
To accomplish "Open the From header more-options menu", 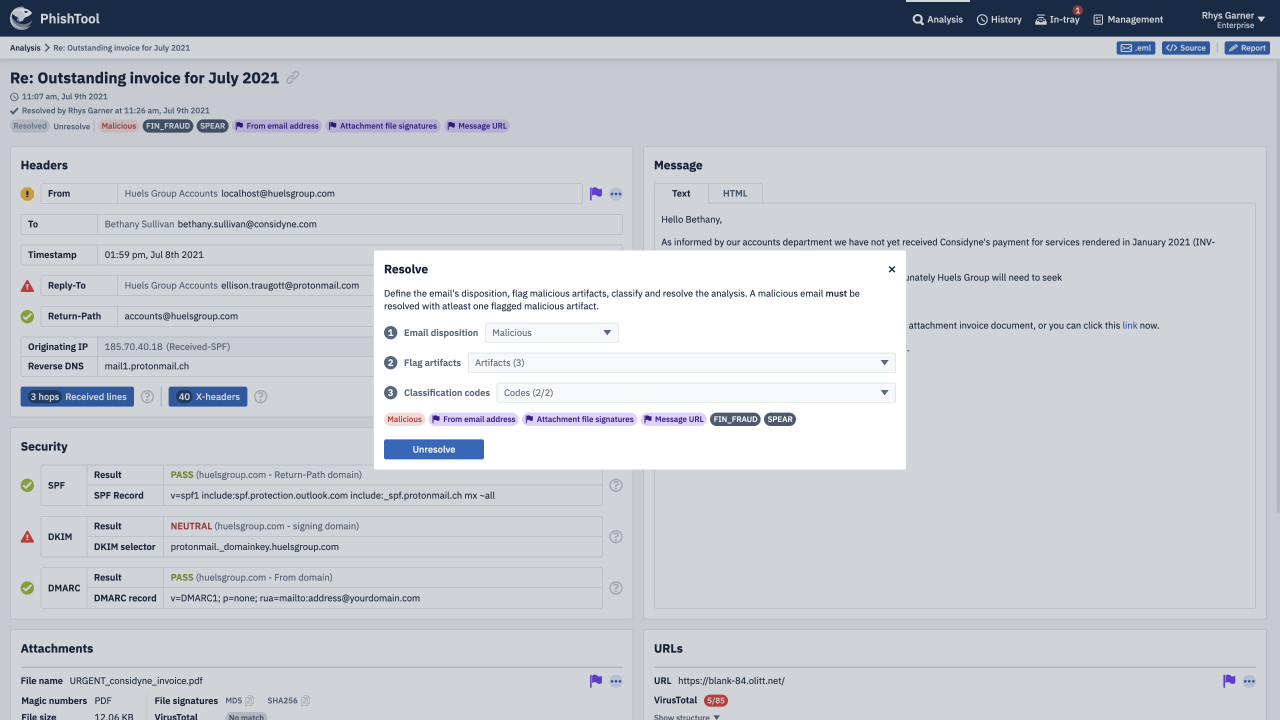I will pos(616,194).
